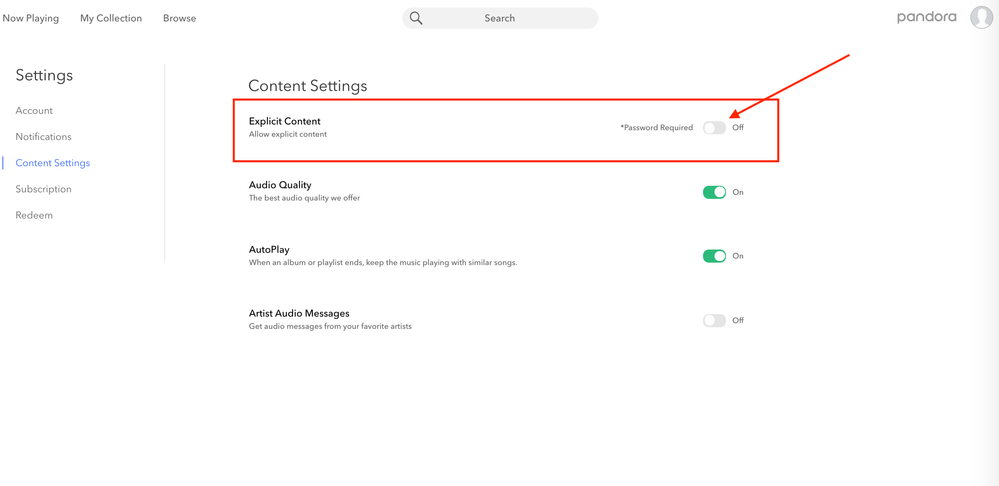Click the magnifying glass search icon
This screenshot has width=999, height=486.
[x=416, y=18]
